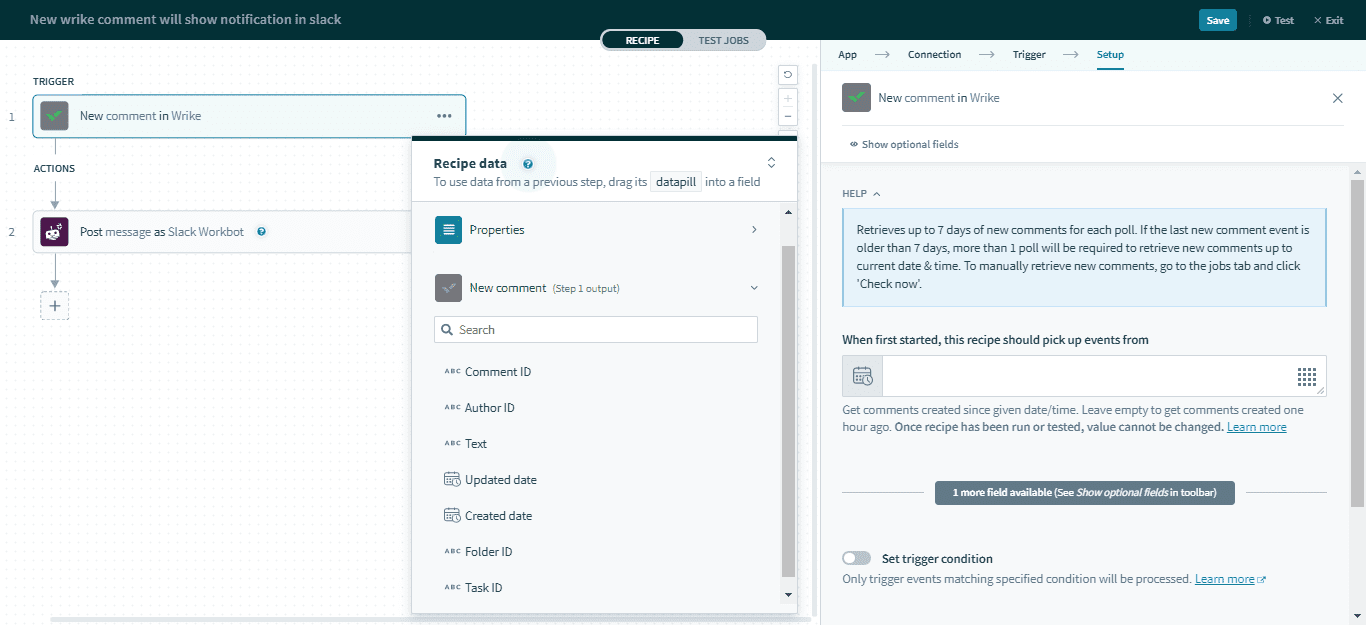Go to the Trigger tab
Image resolution: width=1366 pixels, height=625 pixels.
1028,55
